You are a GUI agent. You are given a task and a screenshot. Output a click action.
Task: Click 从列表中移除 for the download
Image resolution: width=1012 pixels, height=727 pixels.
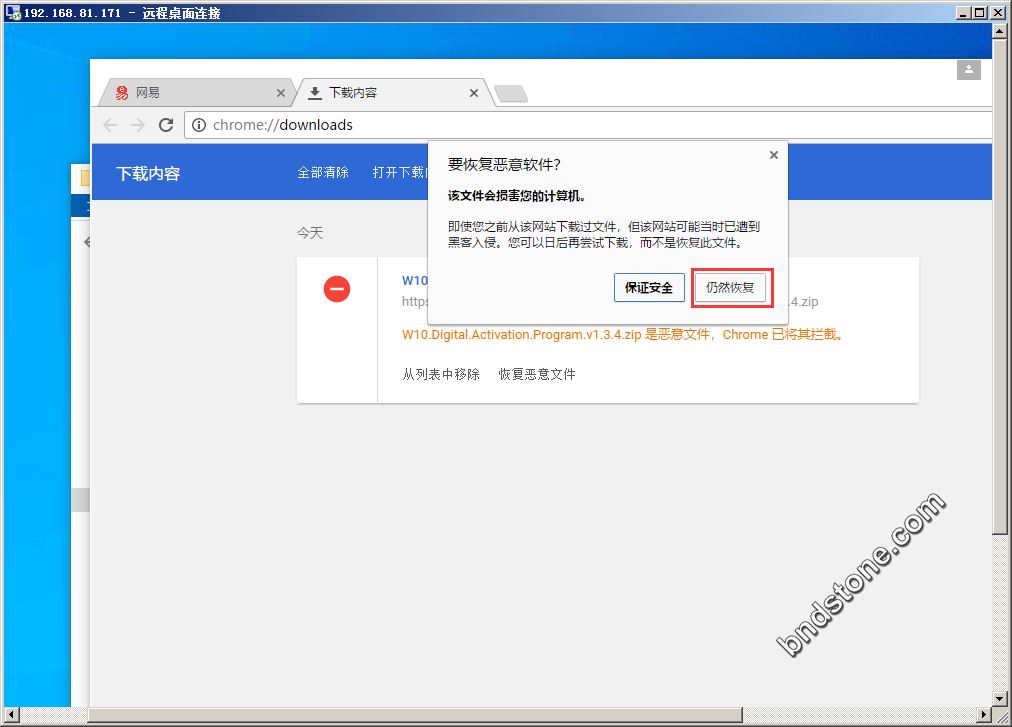[x=441, y=374]
